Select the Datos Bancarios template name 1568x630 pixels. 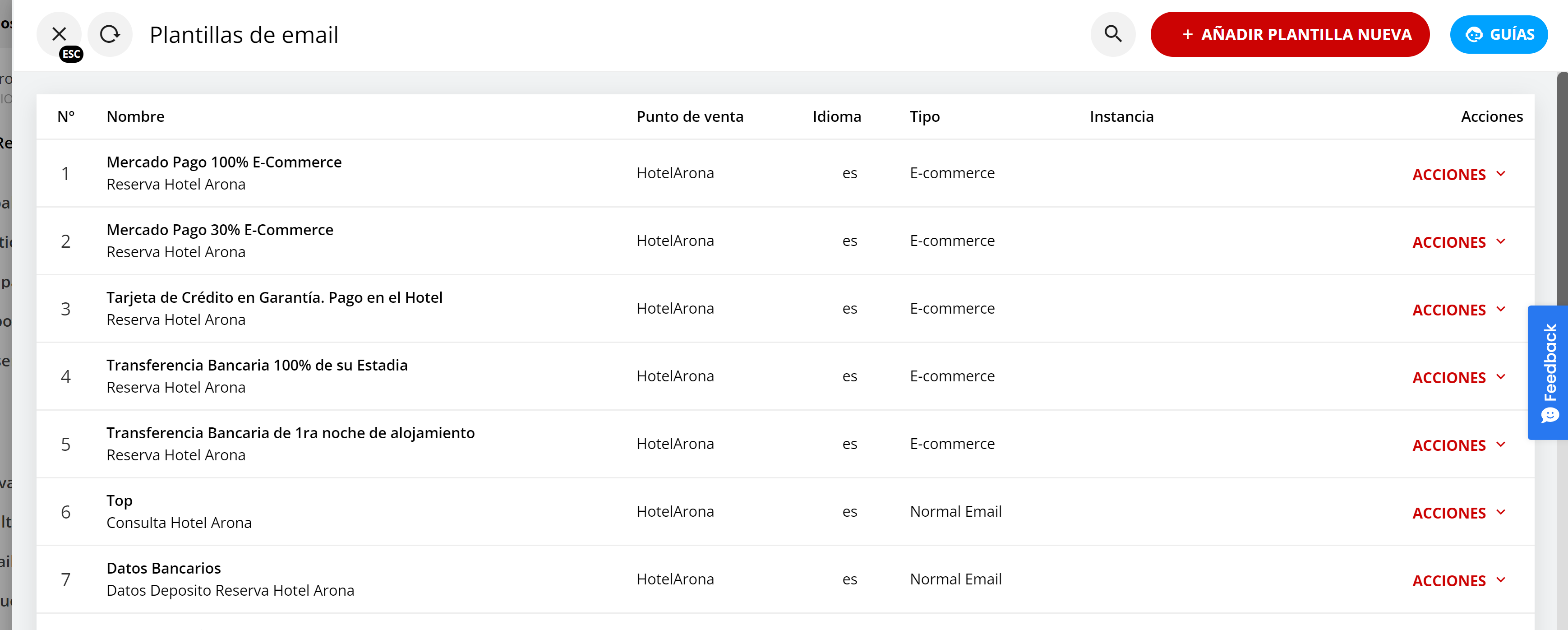tap(164, 568)
